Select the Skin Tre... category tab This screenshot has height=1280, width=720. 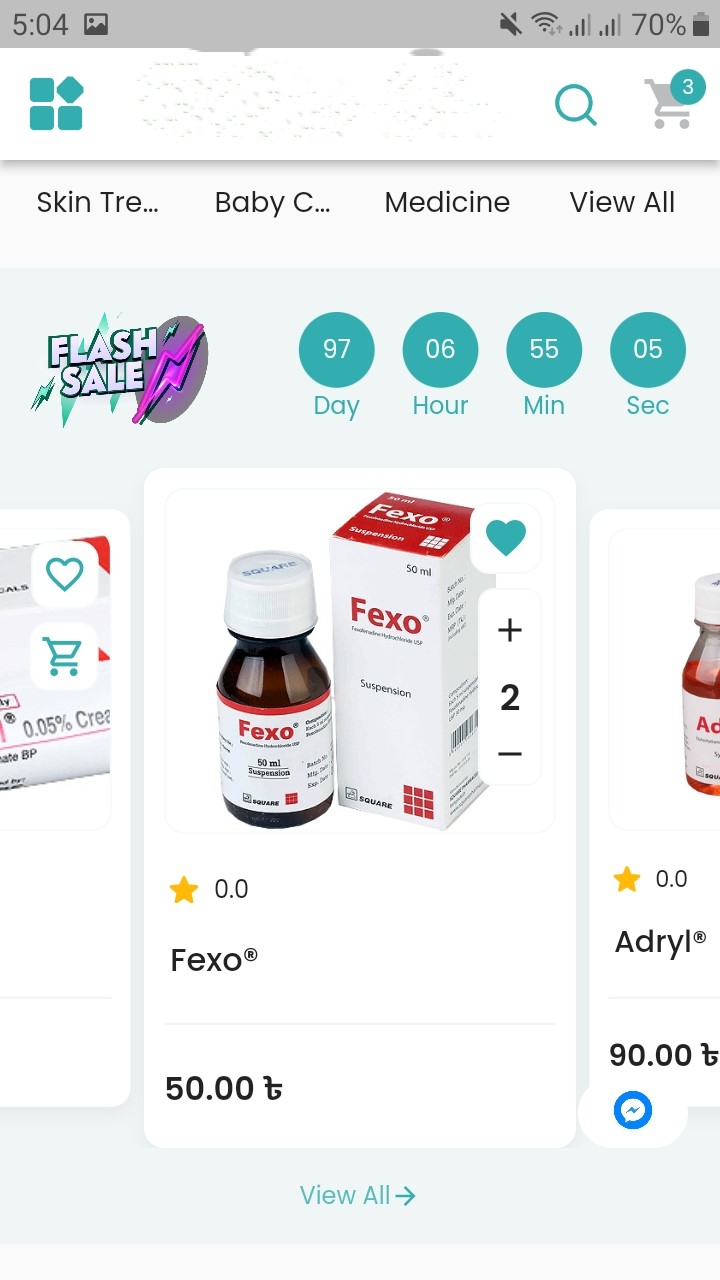[x=97, y=202]
